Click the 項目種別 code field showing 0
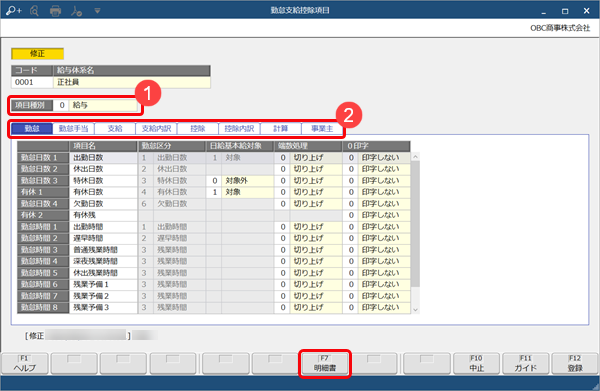 pos(61,105)
